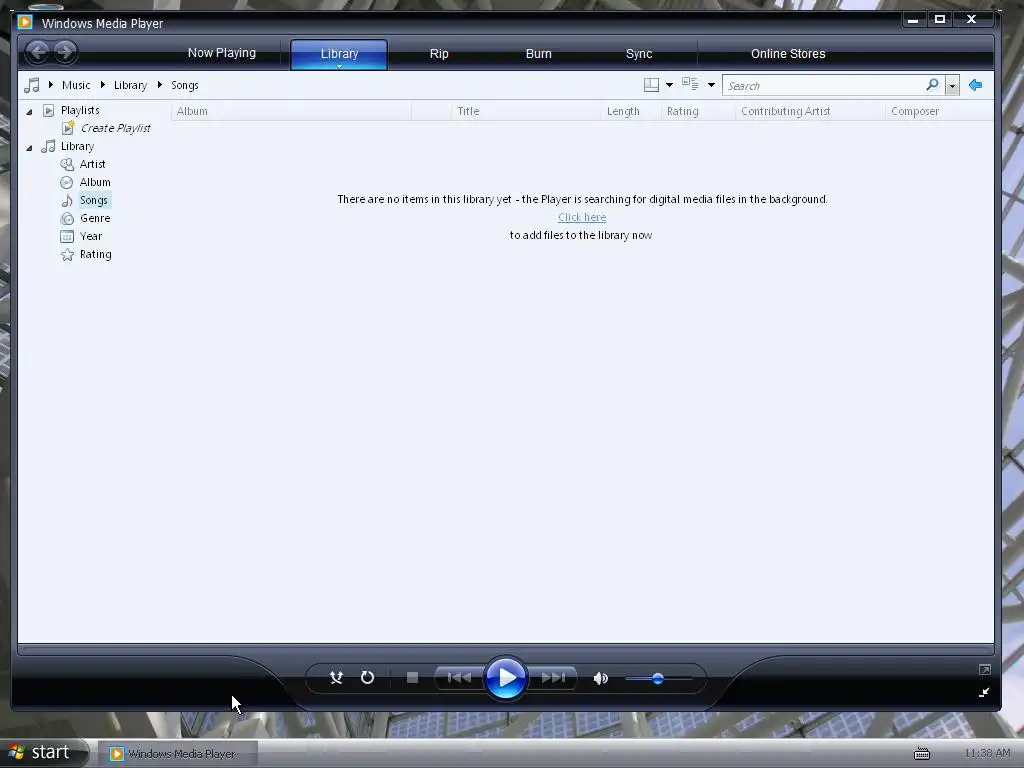The width and height of the screenshot is (1024, 768).
Task: Click the Create Playlist icon
Action: 68,128
